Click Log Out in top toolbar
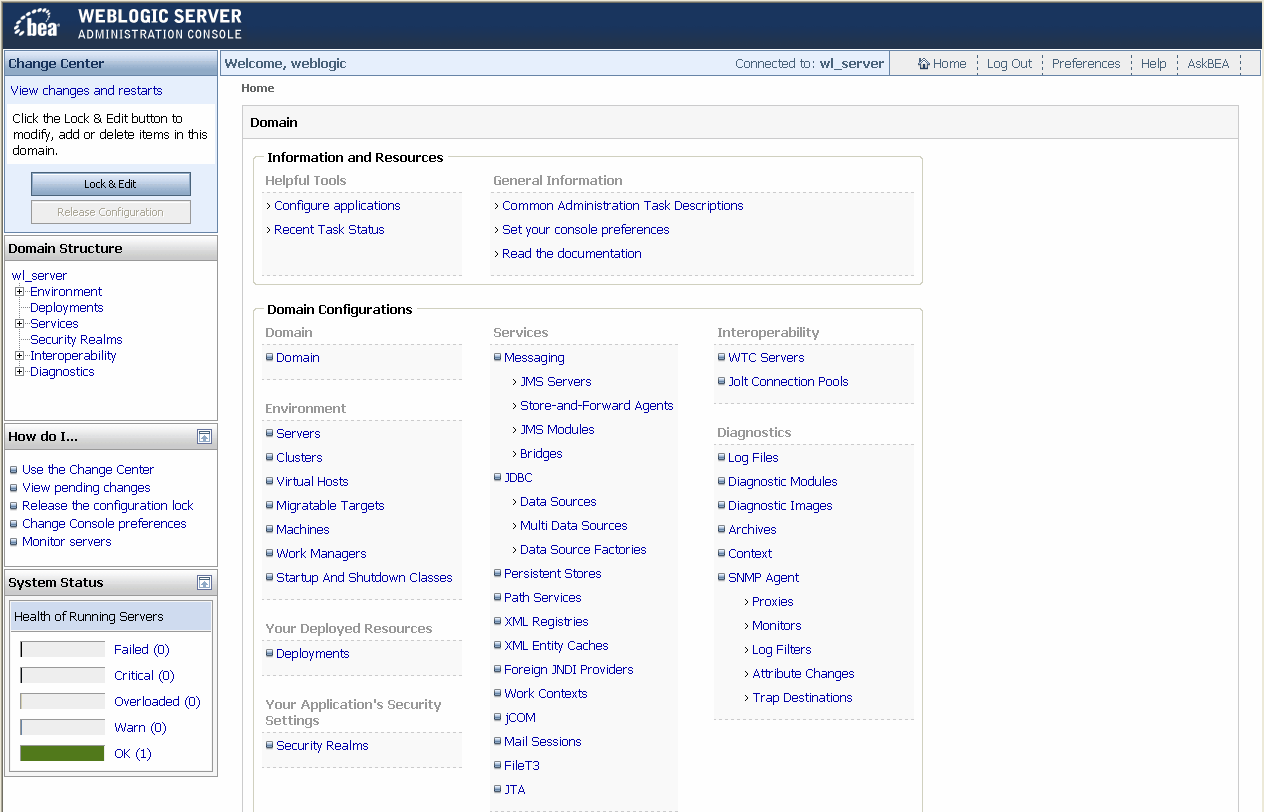The width and height of the screenshot is (1264, 812). (1009, 64)
